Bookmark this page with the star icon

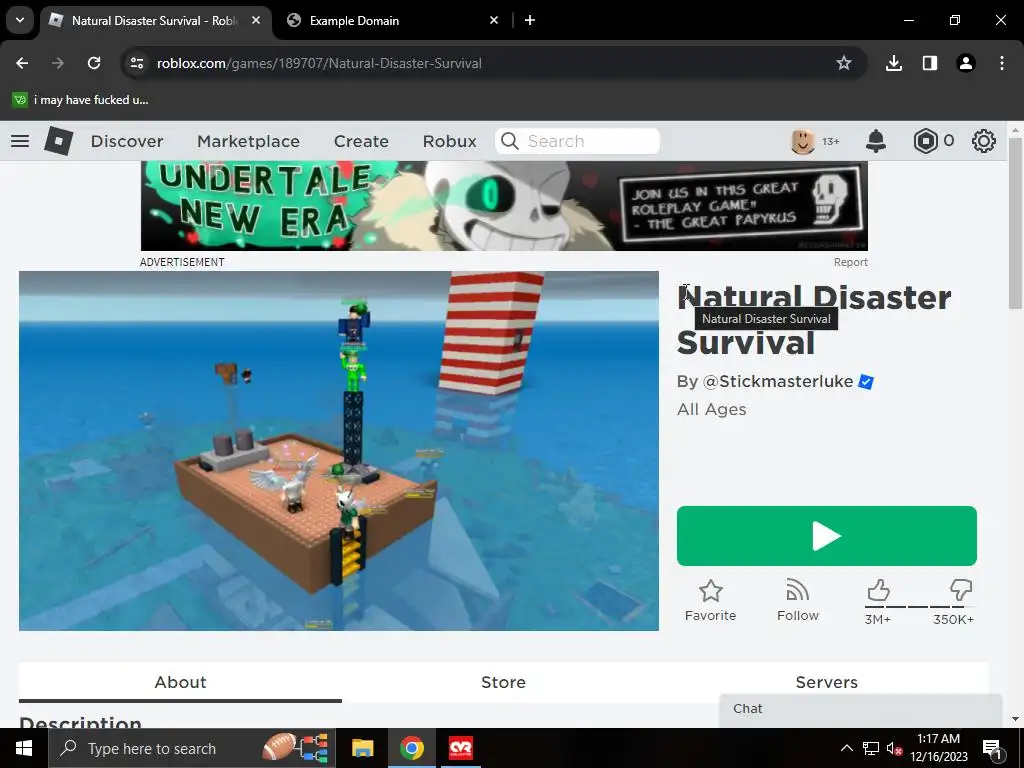(844, 63)
